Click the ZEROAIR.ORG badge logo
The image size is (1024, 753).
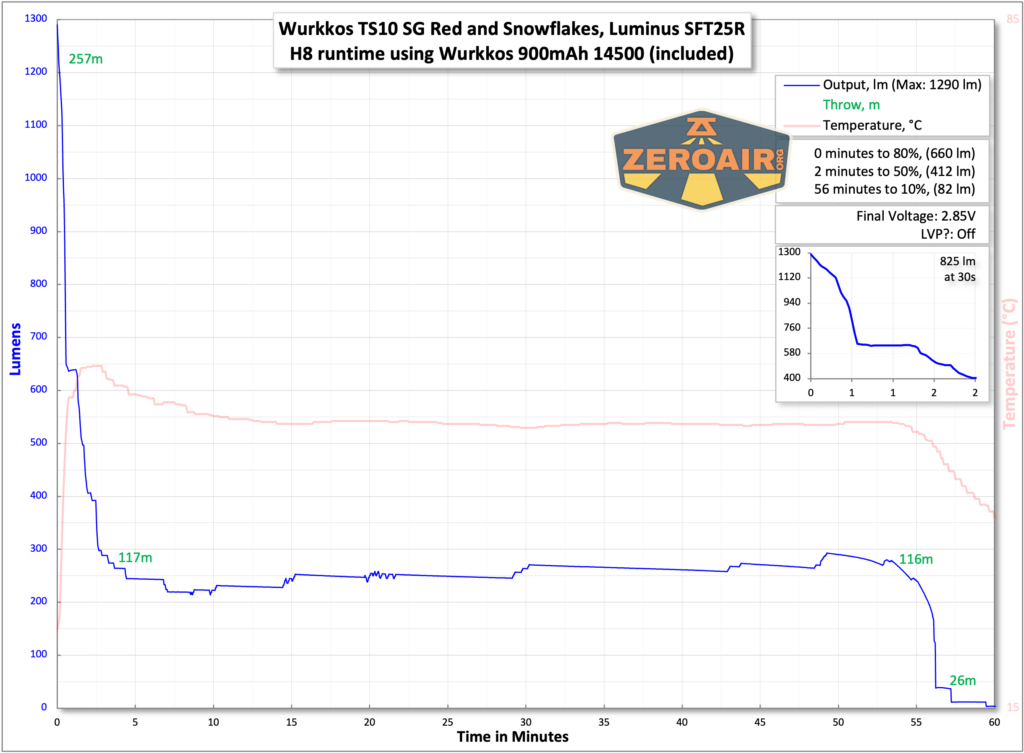coord(700,160)
